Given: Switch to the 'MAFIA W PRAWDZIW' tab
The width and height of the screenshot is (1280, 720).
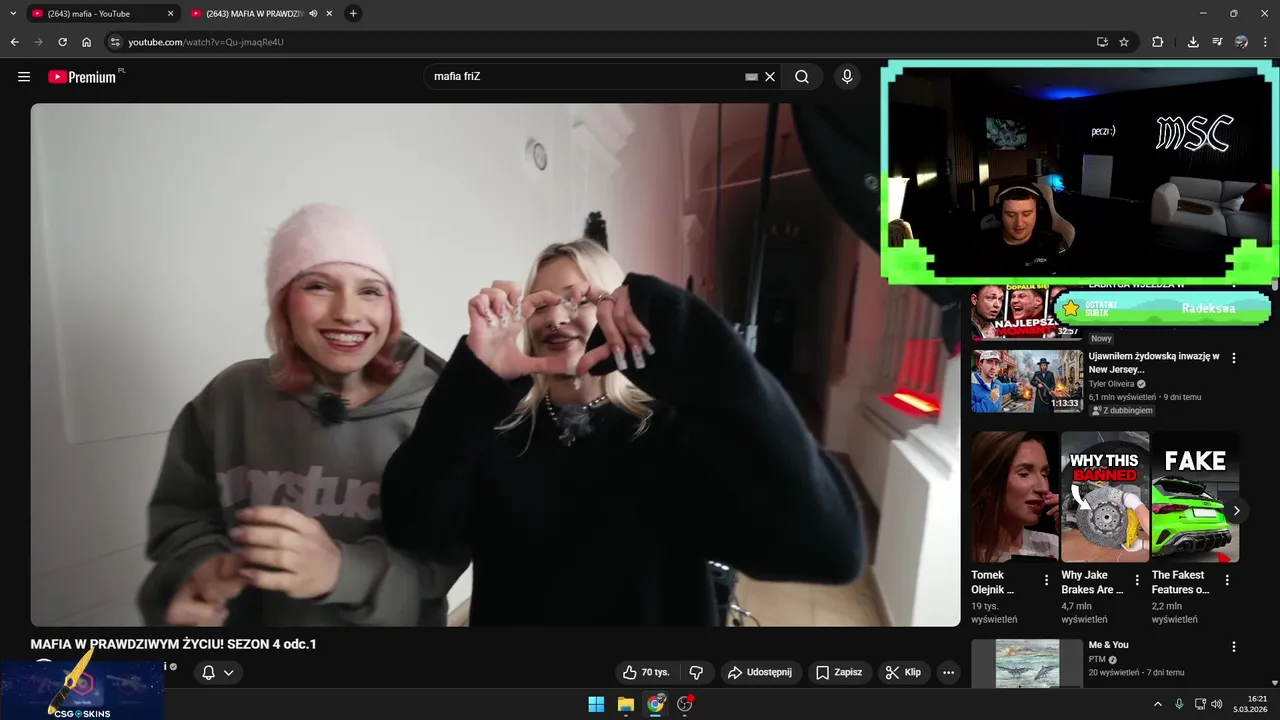Looking at the screenshot, I should coord(262,14).
